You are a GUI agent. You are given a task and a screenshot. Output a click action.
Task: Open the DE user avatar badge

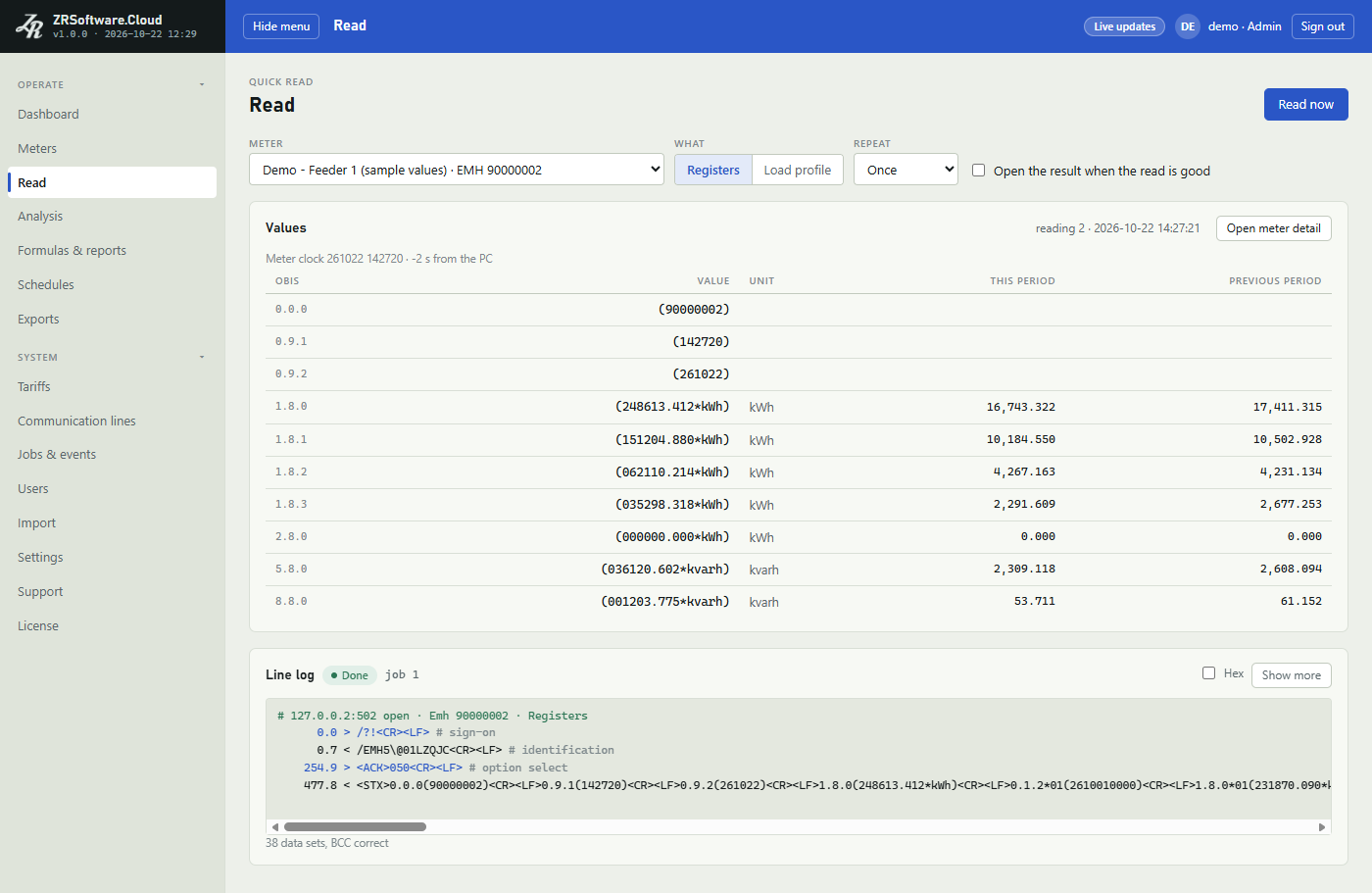(x=1188, y=26)
